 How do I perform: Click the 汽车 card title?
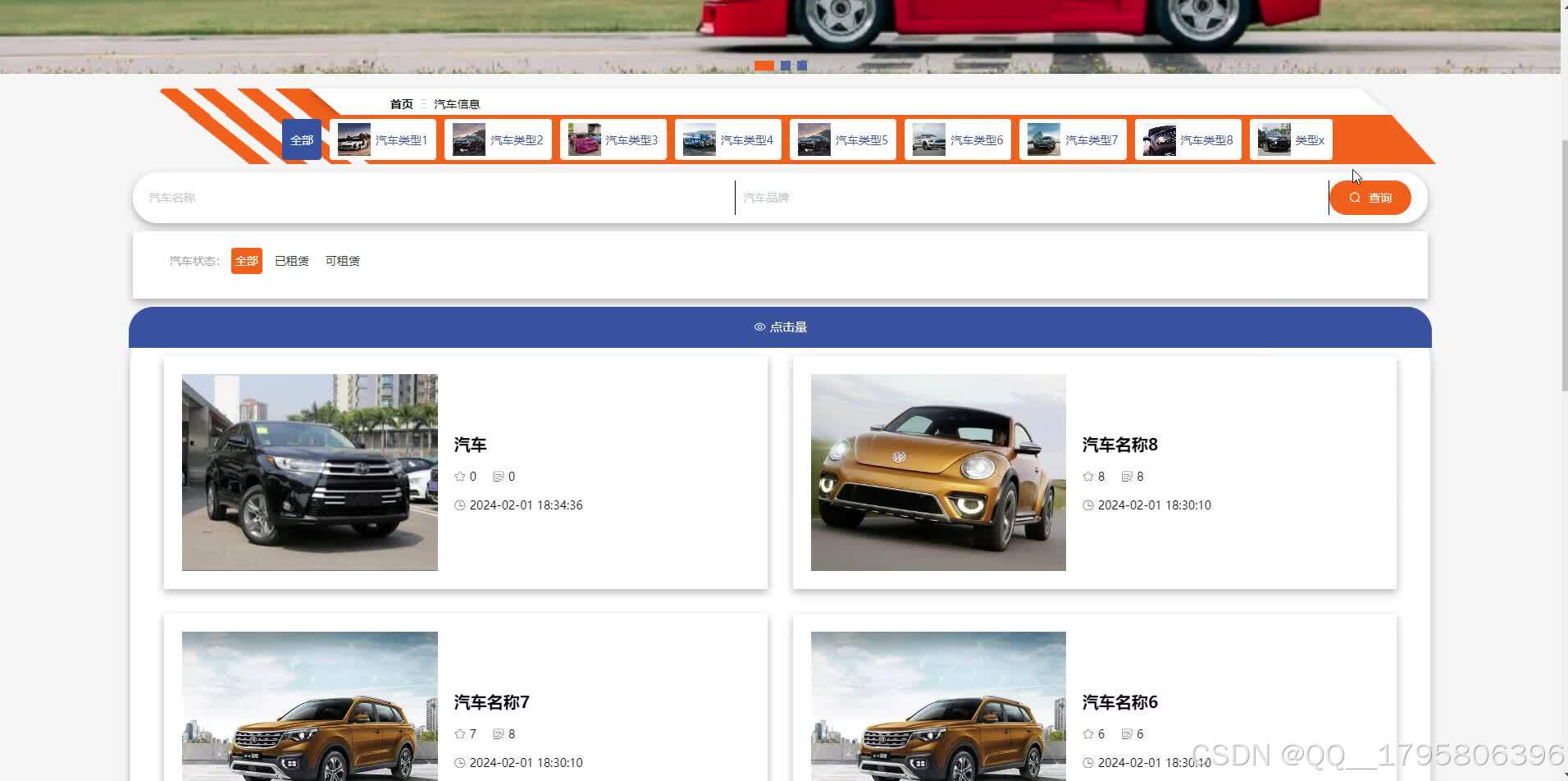[471, 445]
